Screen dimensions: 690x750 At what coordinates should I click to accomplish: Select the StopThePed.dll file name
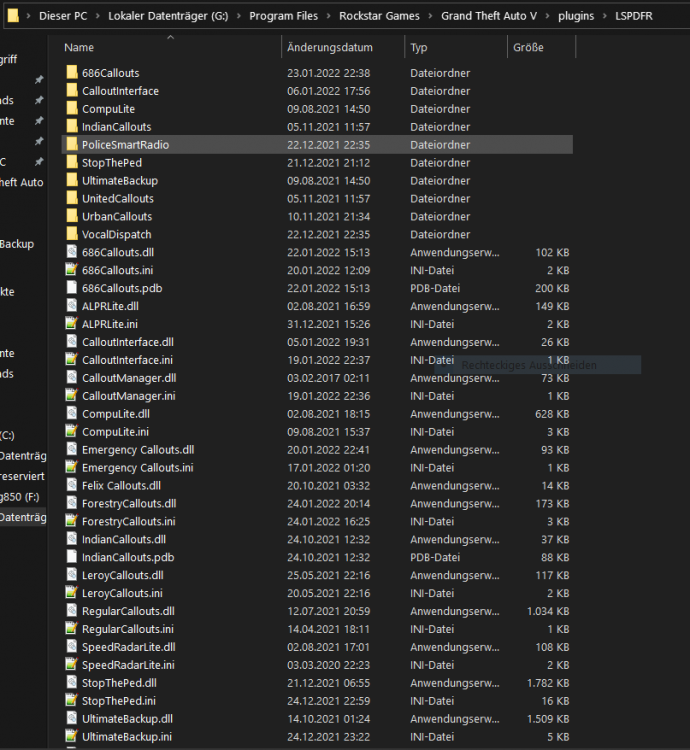[120, 683]
